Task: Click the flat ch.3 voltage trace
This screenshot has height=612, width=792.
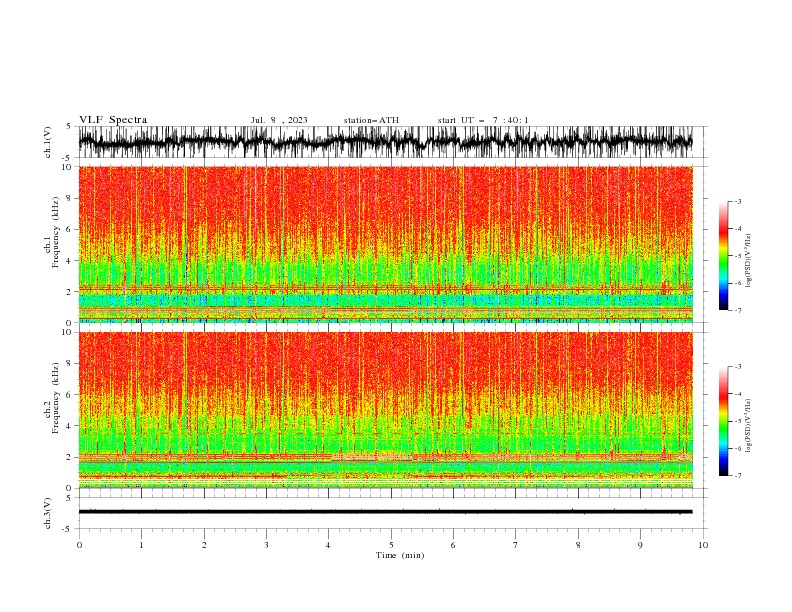Action: click(385, 512)
